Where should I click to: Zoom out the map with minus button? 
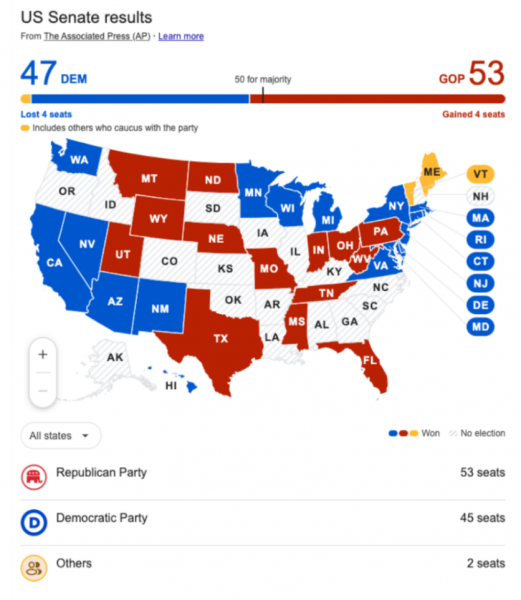(43, 391)
